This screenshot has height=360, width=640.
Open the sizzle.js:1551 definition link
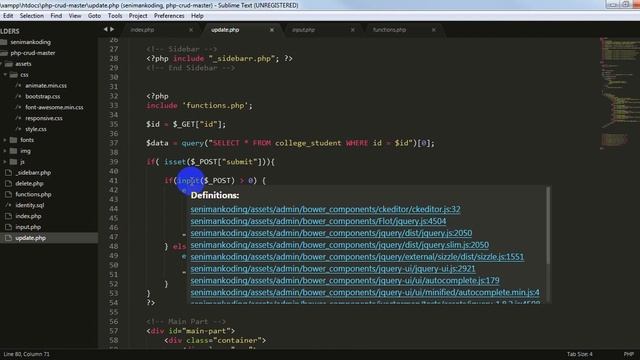tap(357, 257)
